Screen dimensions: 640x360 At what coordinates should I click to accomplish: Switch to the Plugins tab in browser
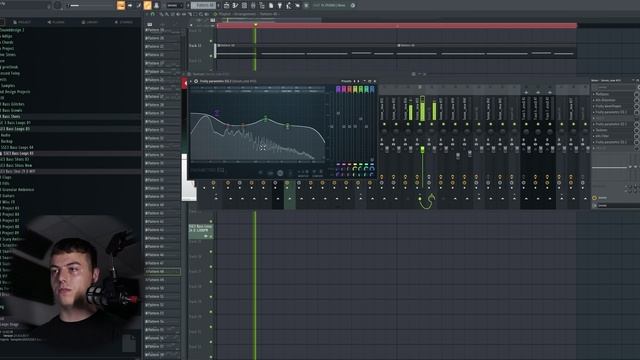coord(56,22)
